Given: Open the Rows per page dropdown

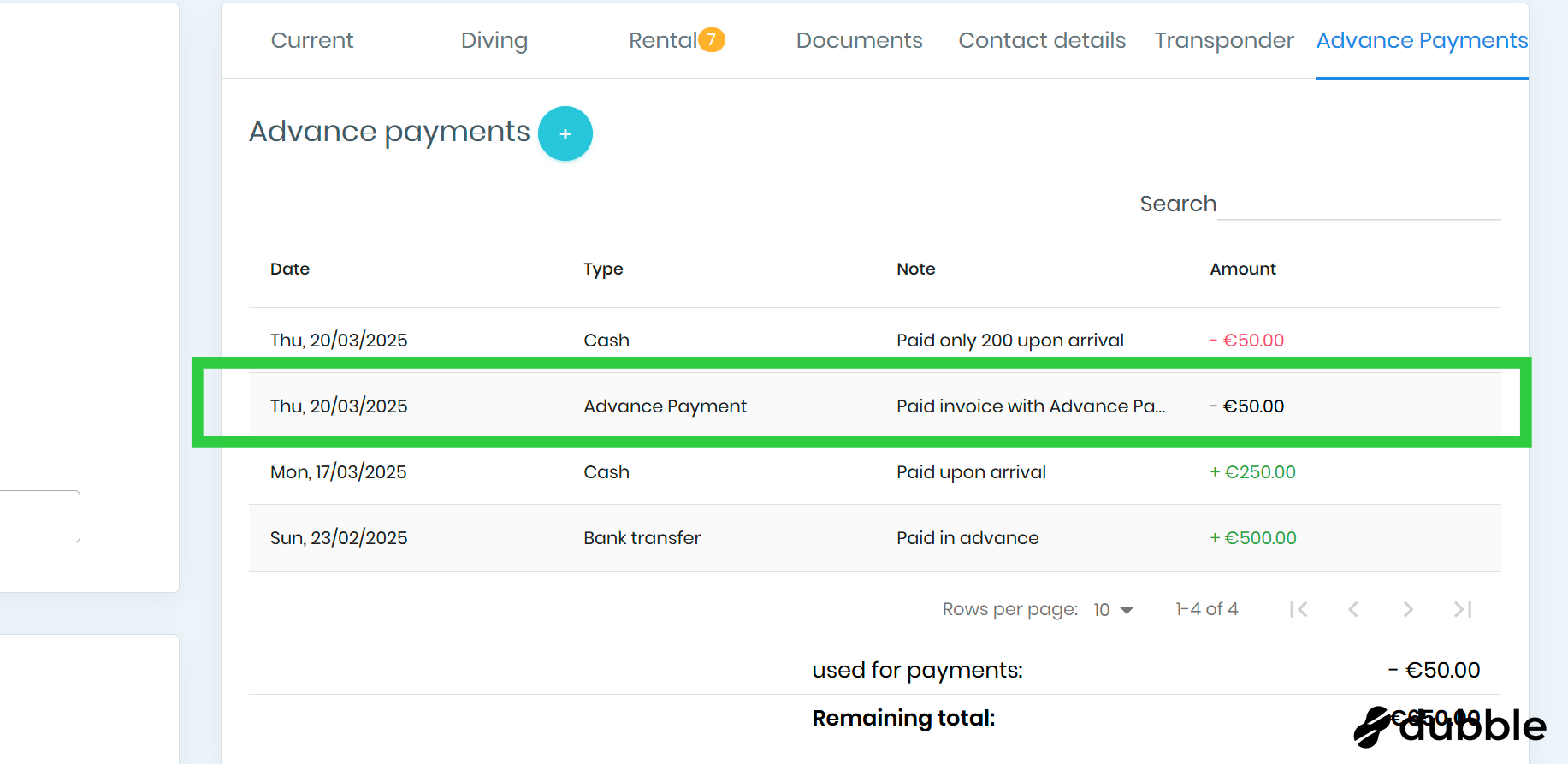Looking at the screenshot, I should 1113,610.
